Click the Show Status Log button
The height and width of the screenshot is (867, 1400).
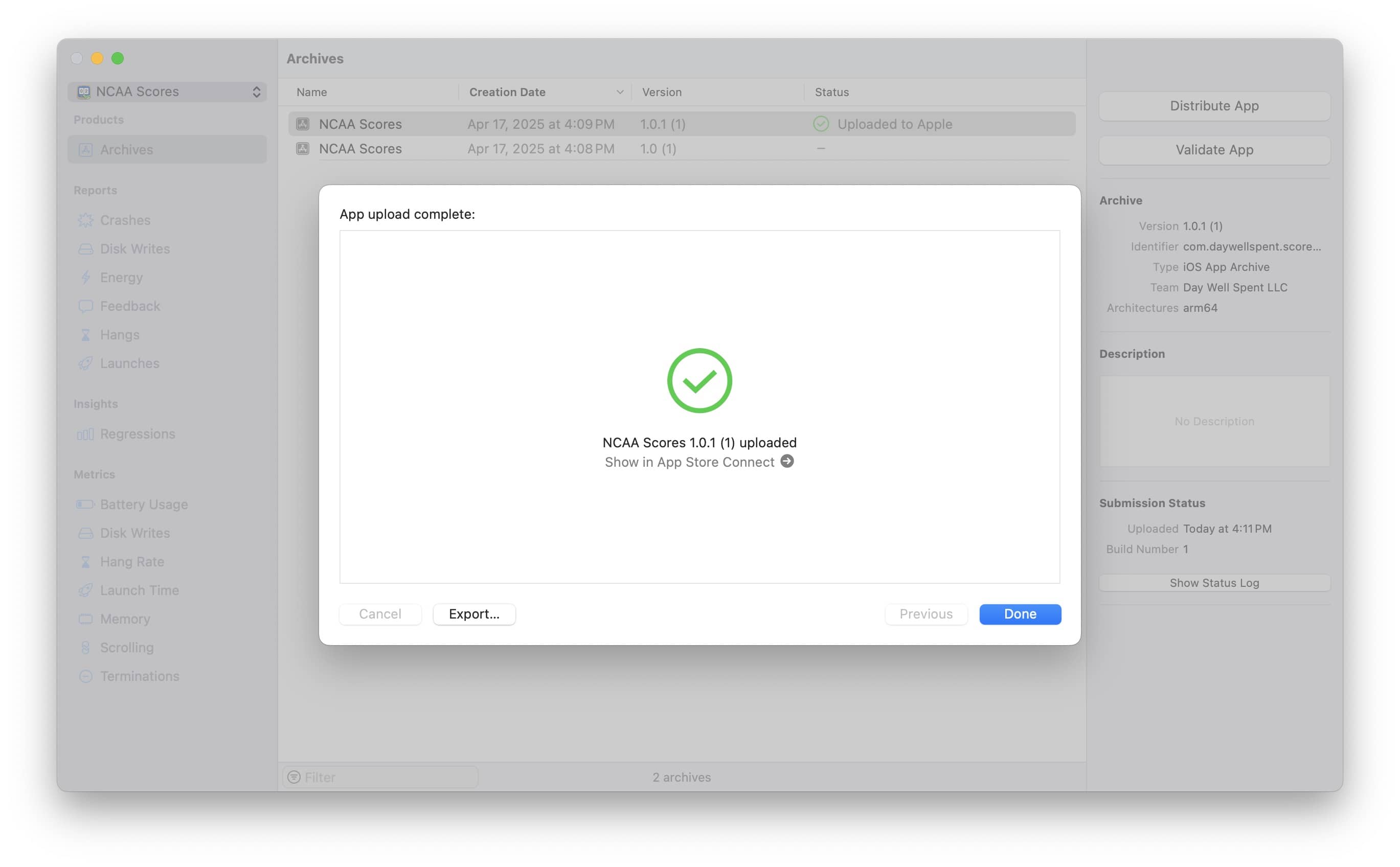1213,583
